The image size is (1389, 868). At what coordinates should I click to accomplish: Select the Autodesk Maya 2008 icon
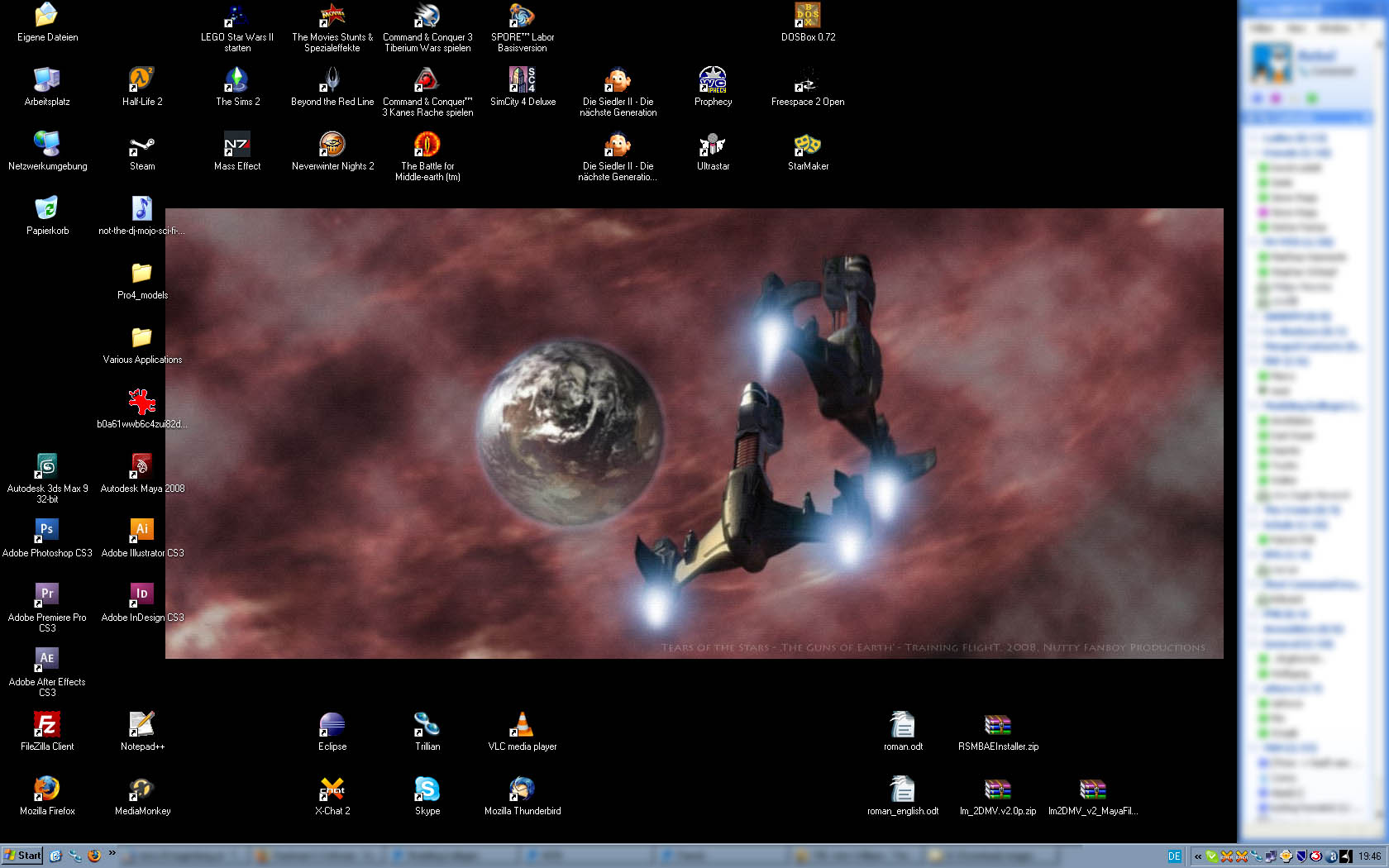tap(141, 467)
